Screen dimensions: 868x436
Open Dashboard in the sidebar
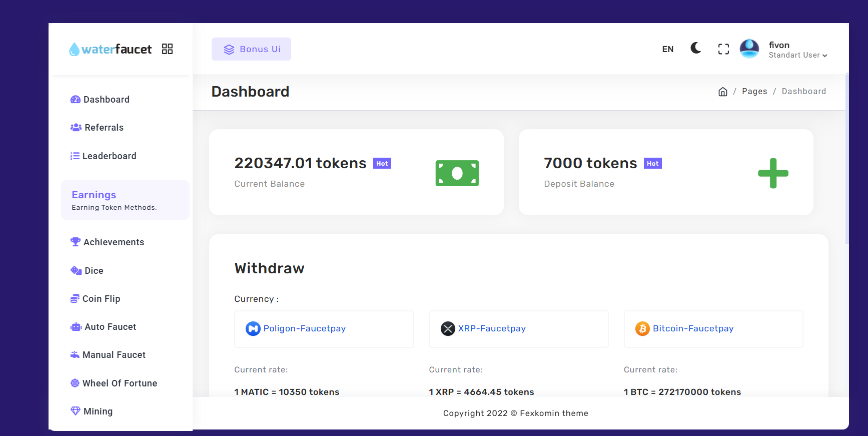click(105, 100)
